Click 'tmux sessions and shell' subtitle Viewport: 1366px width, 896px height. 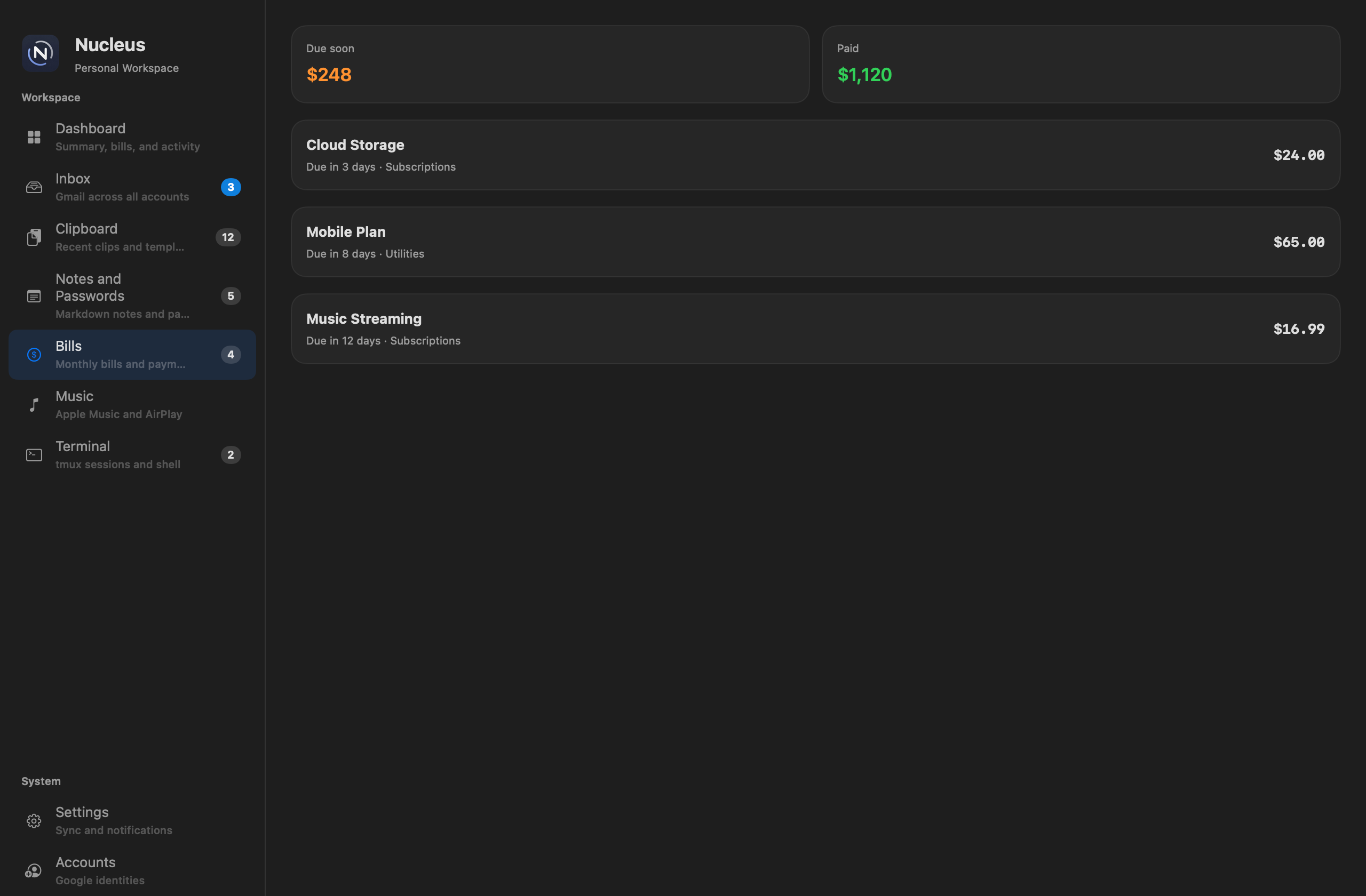118,464
